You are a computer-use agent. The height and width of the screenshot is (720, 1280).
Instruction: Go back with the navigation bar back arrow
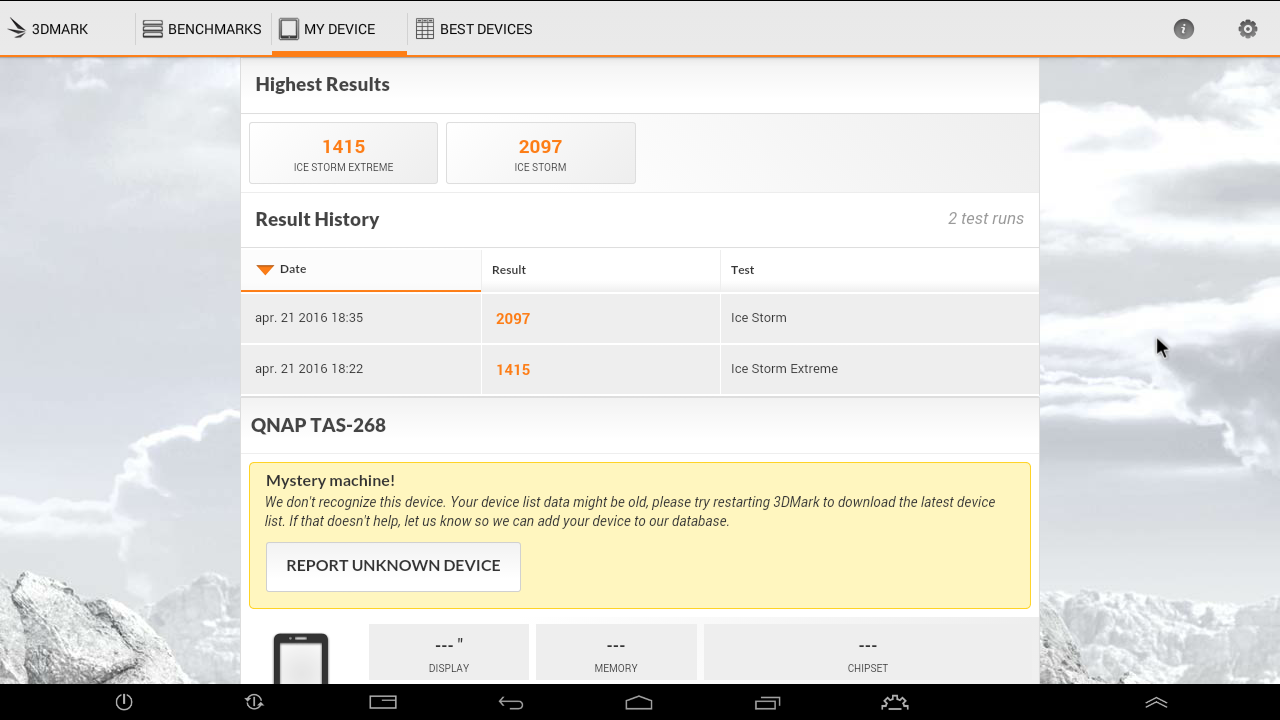(x=511, y=703)
